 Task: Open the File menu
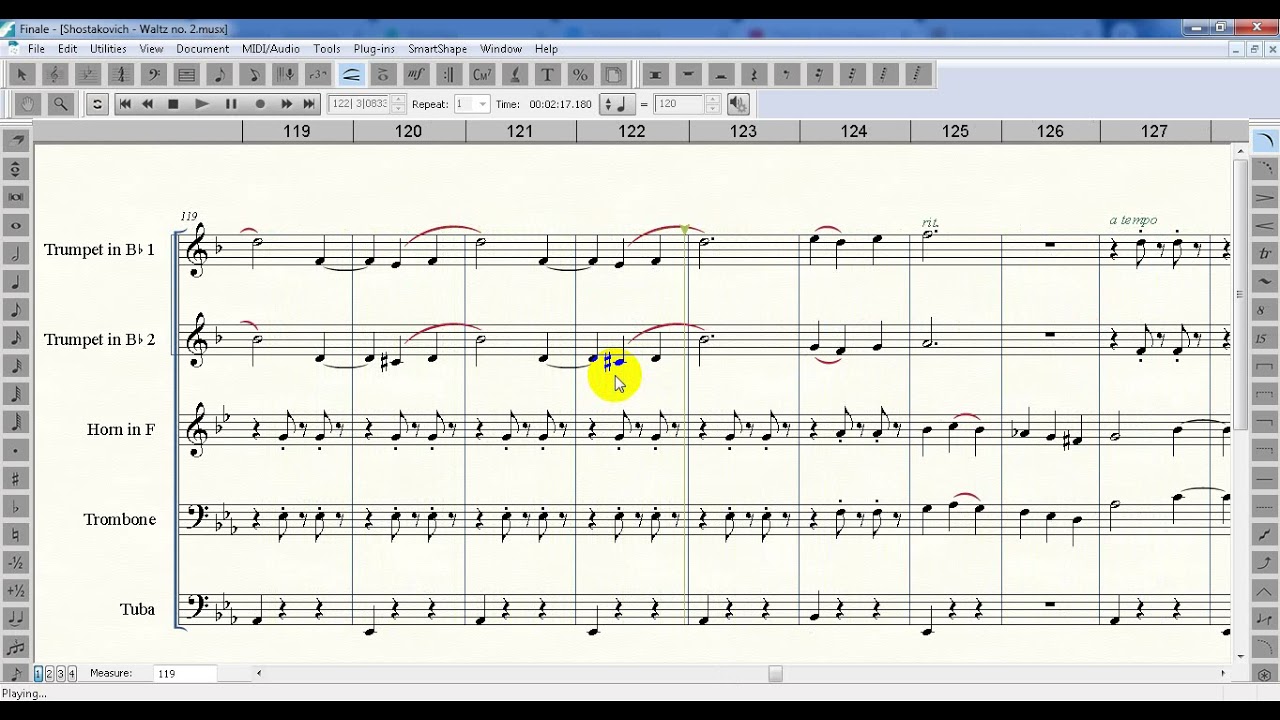click(36, 48)
